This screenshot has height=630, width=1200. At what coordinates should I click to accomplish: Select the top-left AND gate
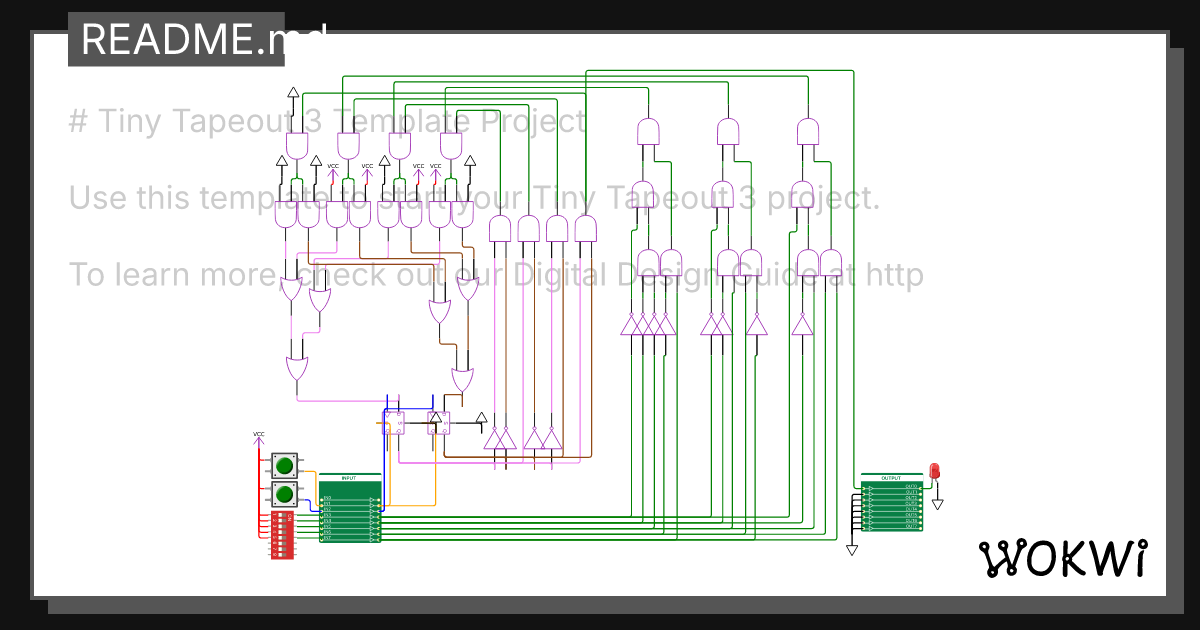(297, 146)
